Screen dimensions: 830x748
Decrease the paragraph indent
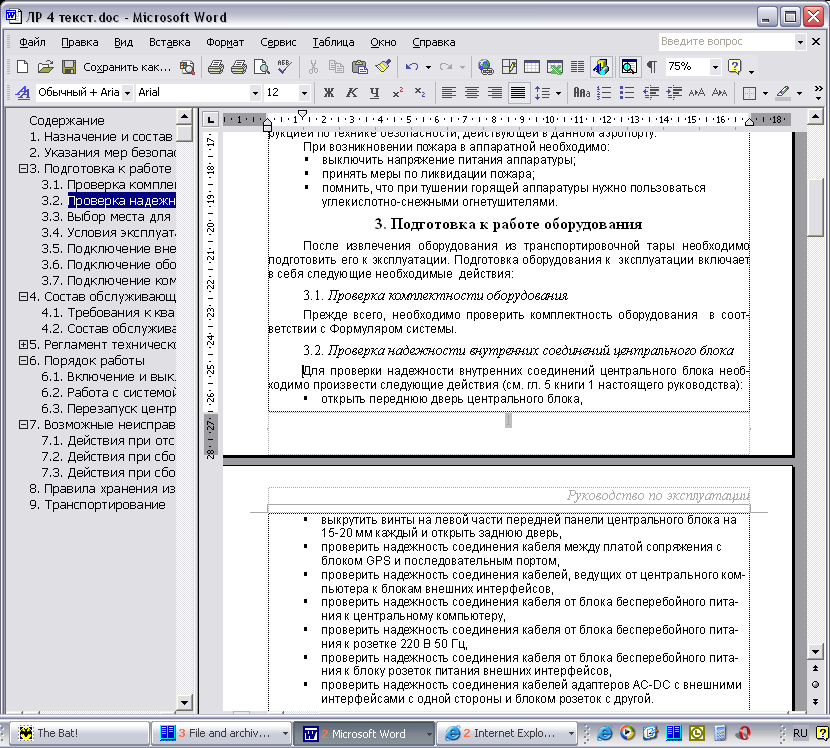(x=651, y=93)
